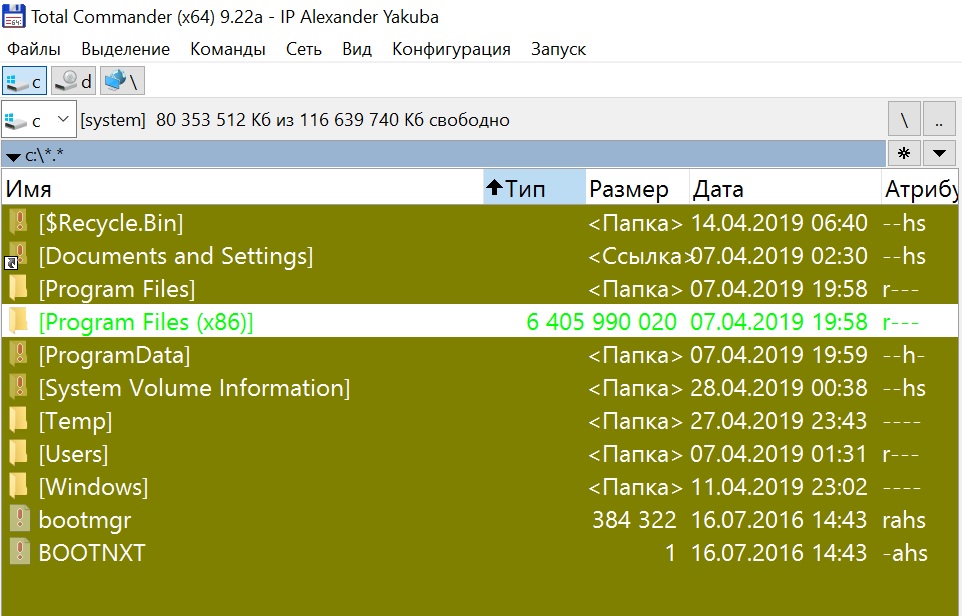Viewport: 962px width, 616px height.
Task: Open the Выделение menu
Action: [125, 49]
